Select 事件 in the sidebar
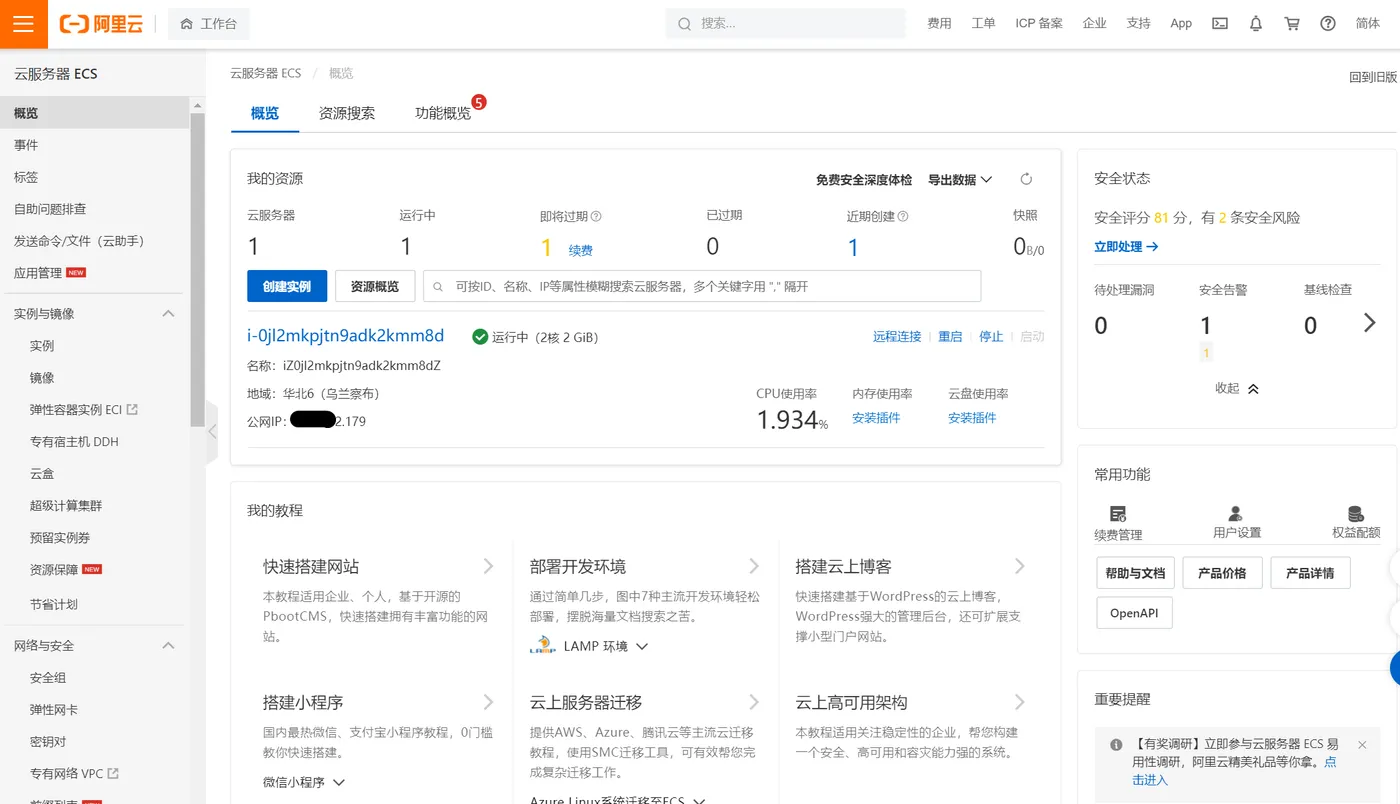This screenshot has height=804, width=1400. (x=26, y=145)
